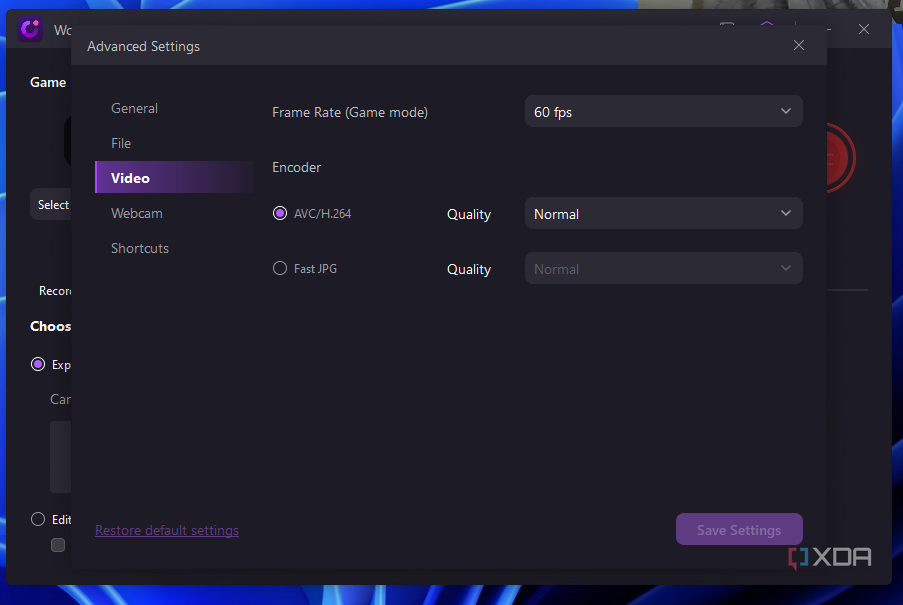This screenshot has height=605, width=903.
Task: Close the main recorder window
Action: point(864,29)
